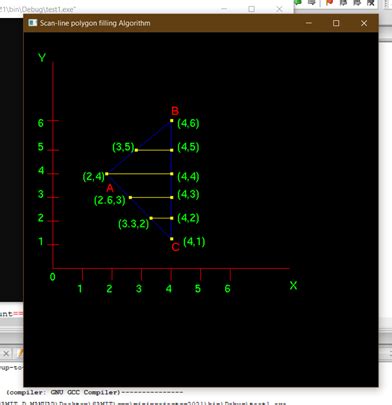Click the X-axis tick label "5"
The height and width of the screenshot is (405, 392).
(198, 288)
